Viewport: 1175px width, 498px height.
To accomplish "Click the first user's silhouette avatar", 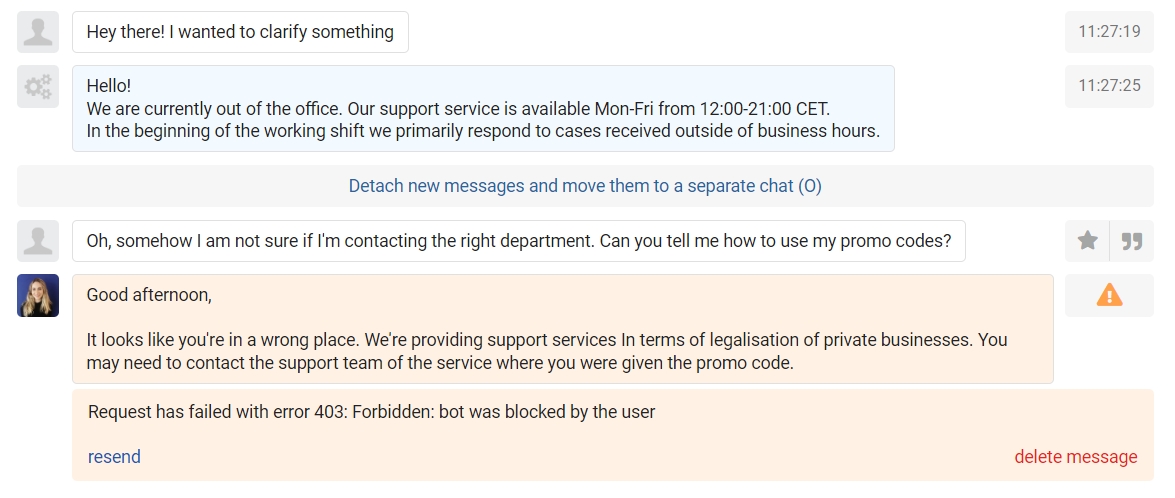I will tap(38, 32).
